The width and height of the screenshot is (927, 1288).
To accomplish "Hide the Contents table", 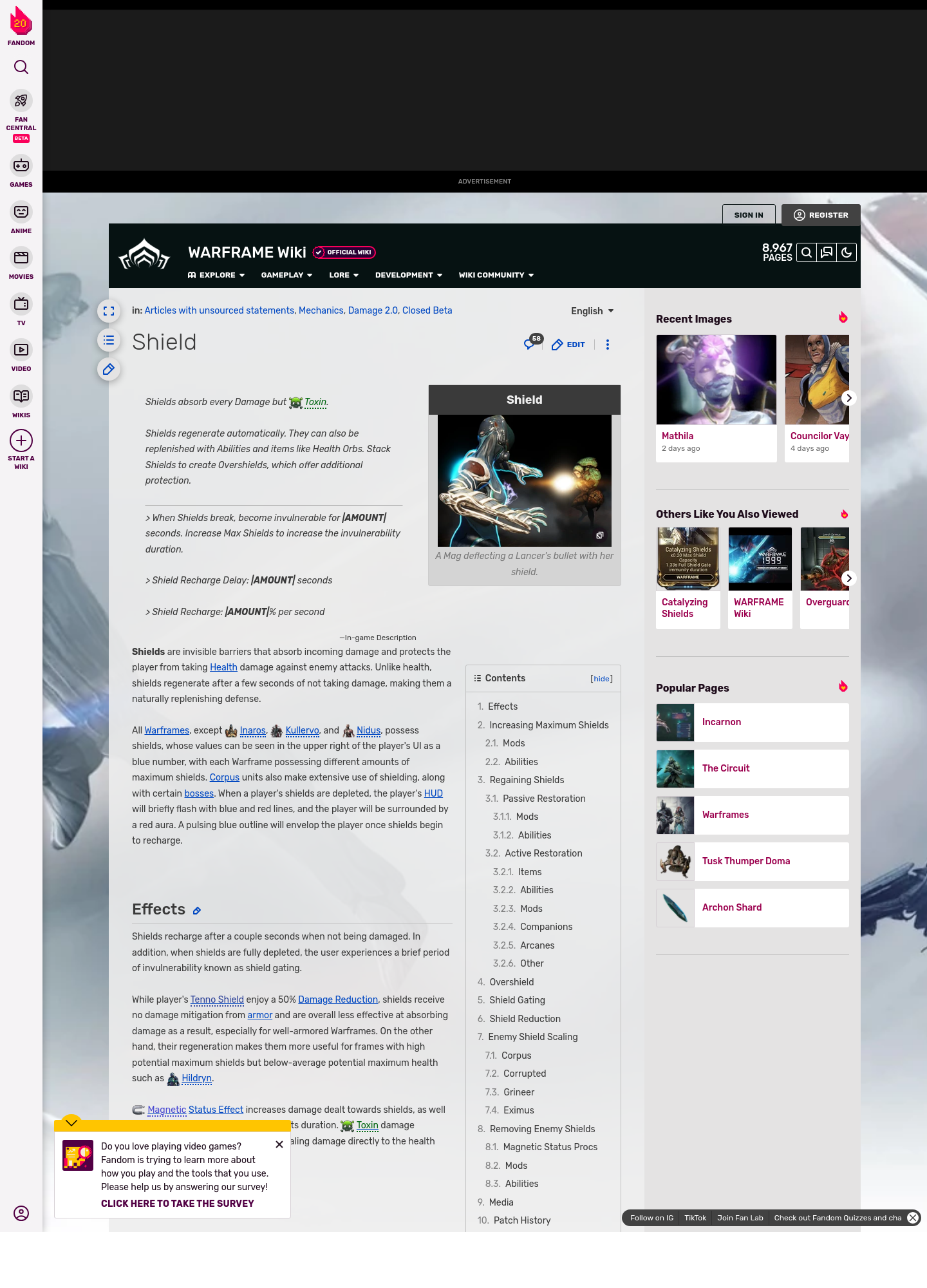I will [x=601, y=679].
